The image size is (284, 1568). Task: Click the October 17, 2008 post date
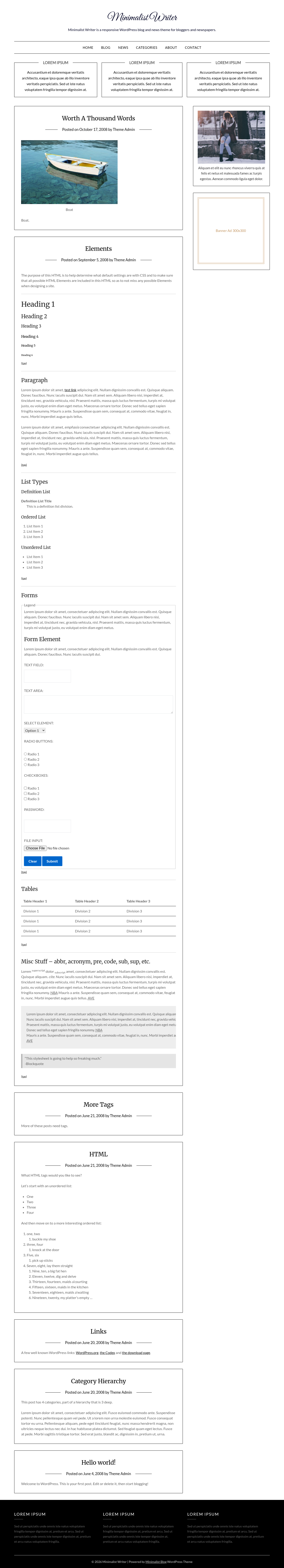tap(93, 130)
